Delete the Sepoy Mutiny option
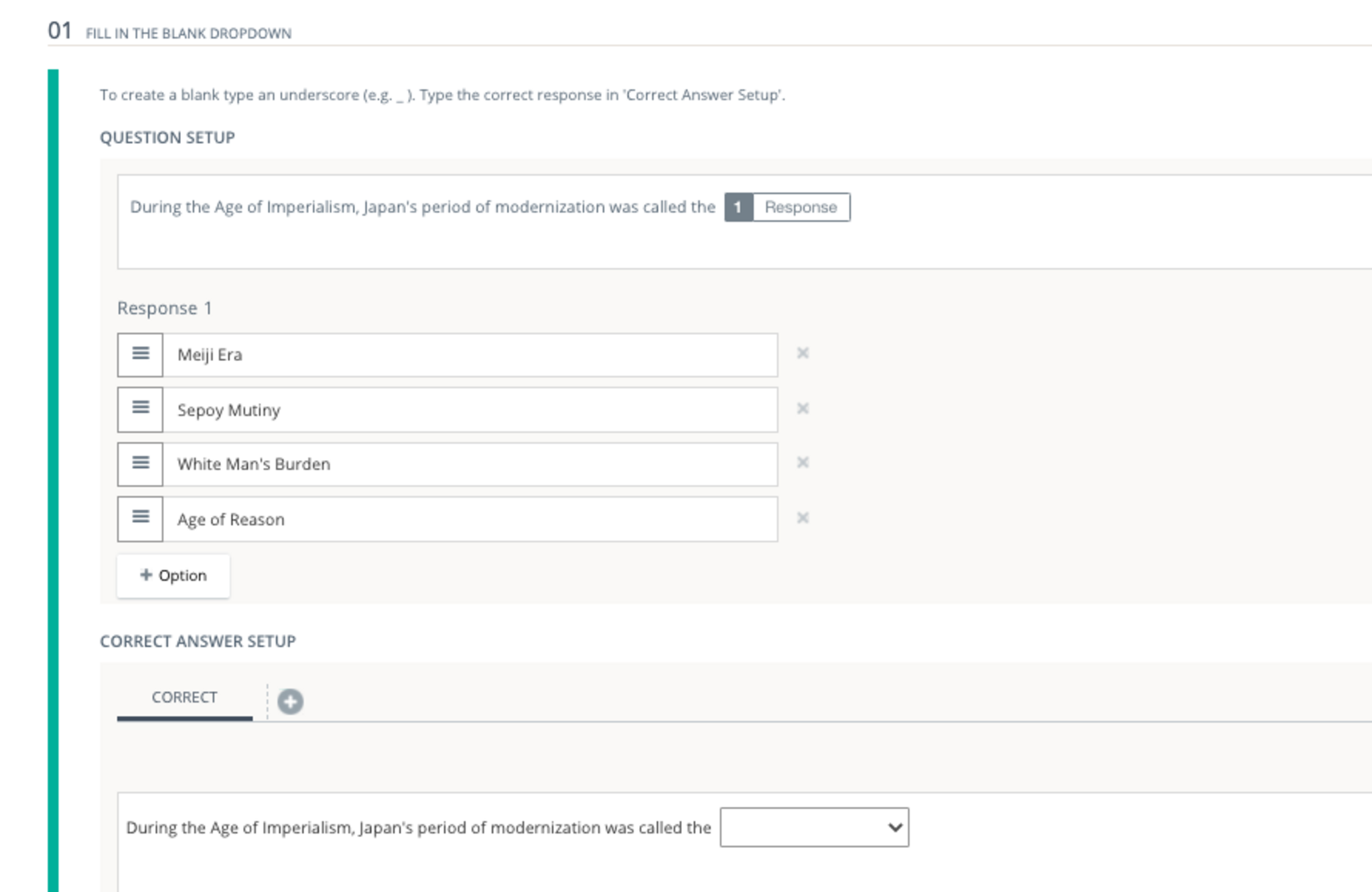Screen dimensions: 1372x892 pos(803,408)
